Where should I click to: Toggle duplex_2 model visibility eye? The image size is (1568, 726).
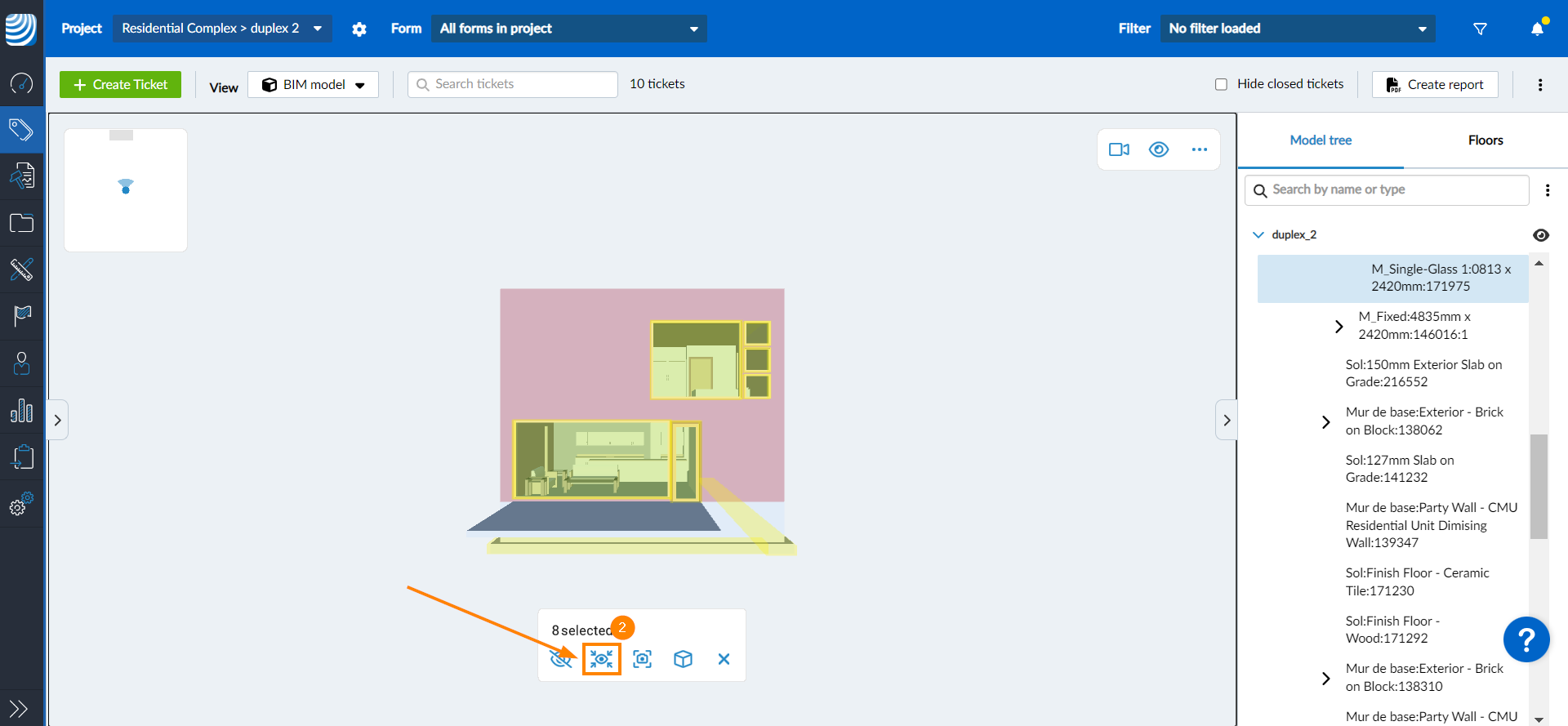(1540, 235)
